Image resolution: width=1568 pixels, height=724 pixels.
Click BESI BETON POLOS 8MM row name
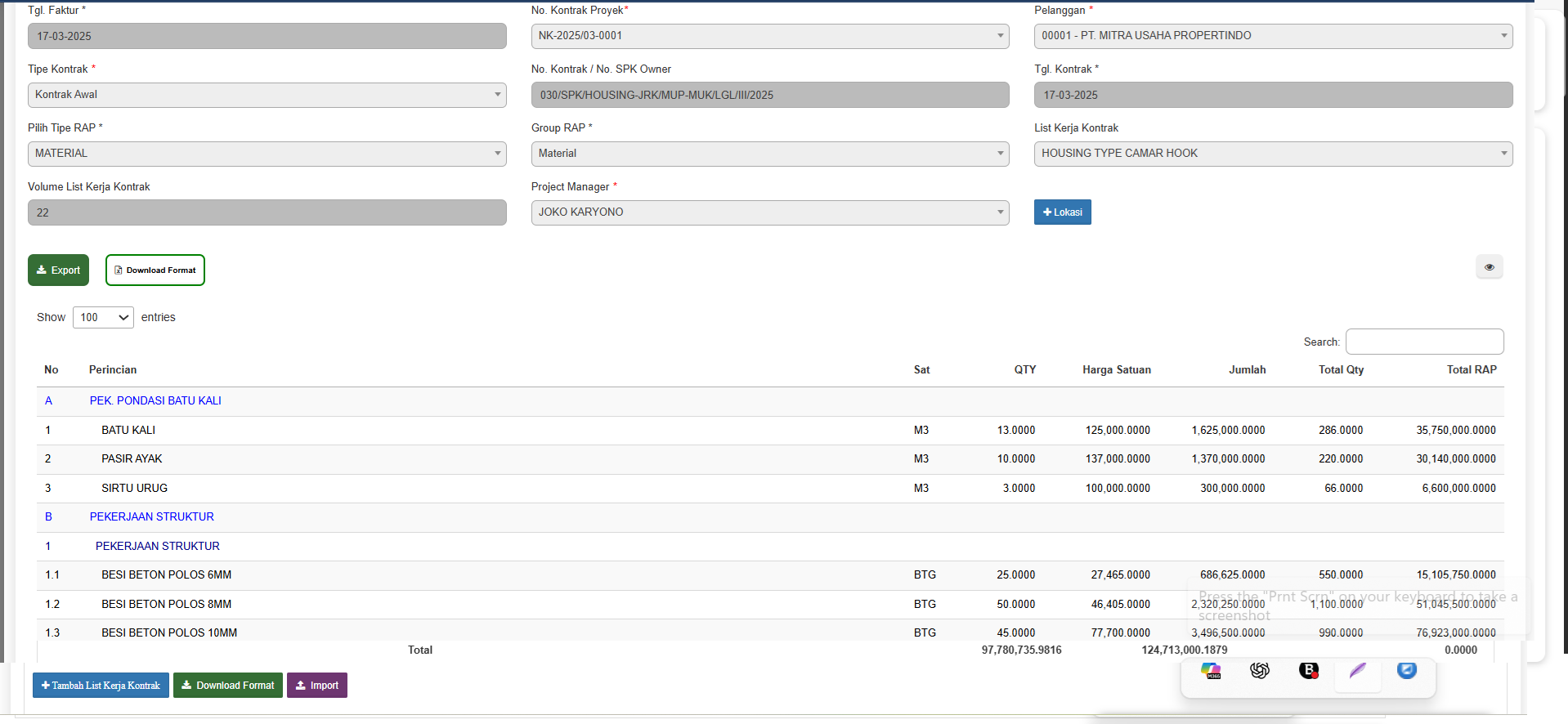[167, 605]
